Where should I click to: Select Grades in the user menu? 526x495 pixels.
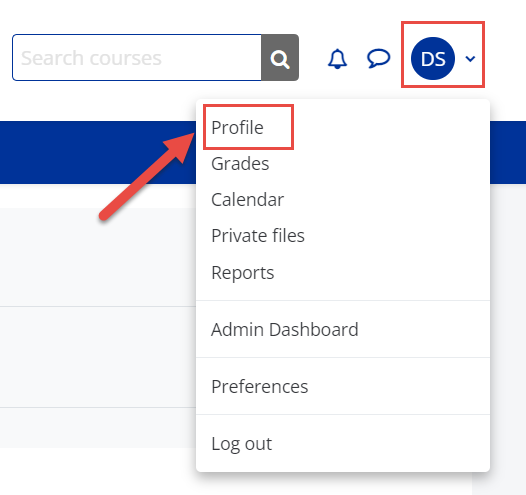(x=240, y=164)
